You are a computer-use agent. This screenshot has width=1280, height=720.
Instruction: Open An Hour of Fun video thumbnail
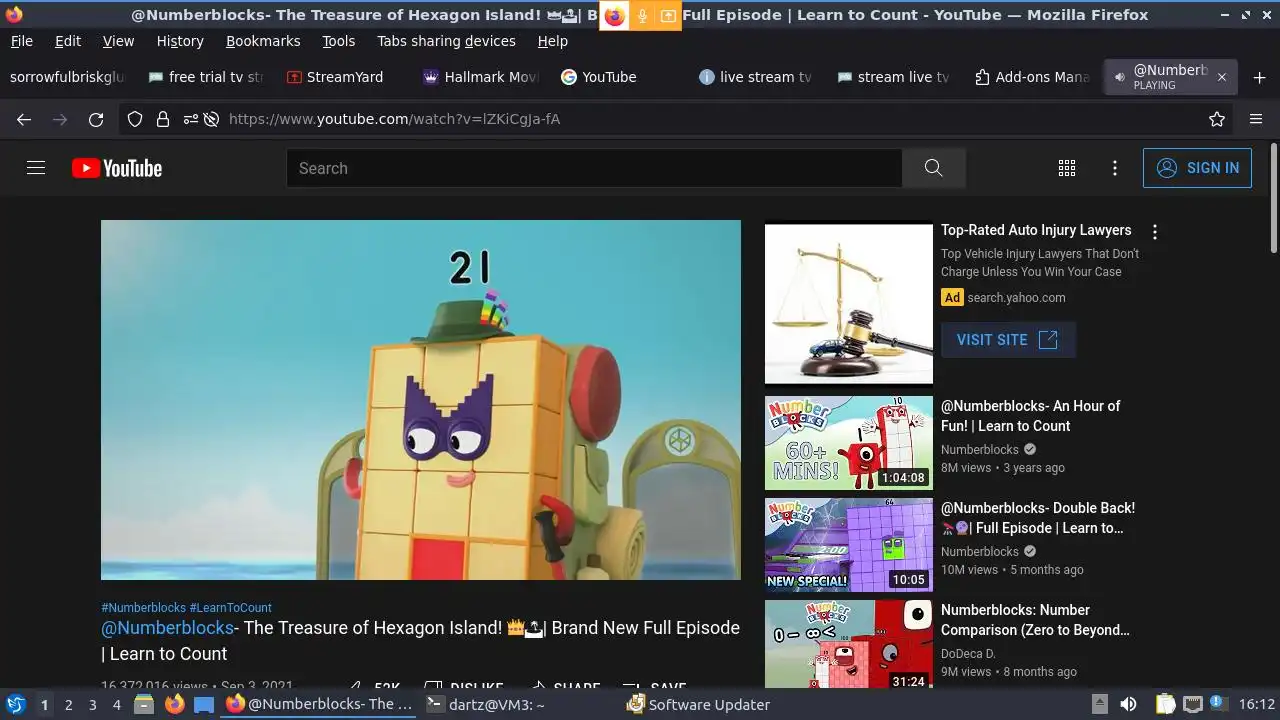coord(849,443)
